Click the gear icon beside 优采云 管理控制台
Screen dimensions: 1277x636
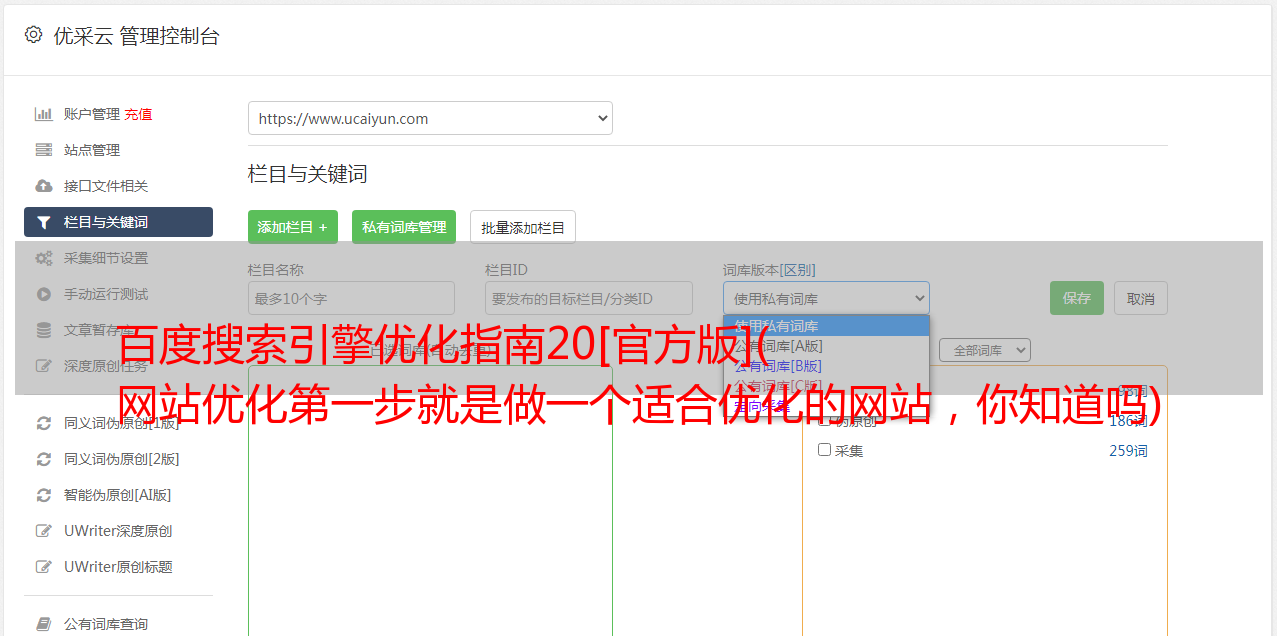33,35
